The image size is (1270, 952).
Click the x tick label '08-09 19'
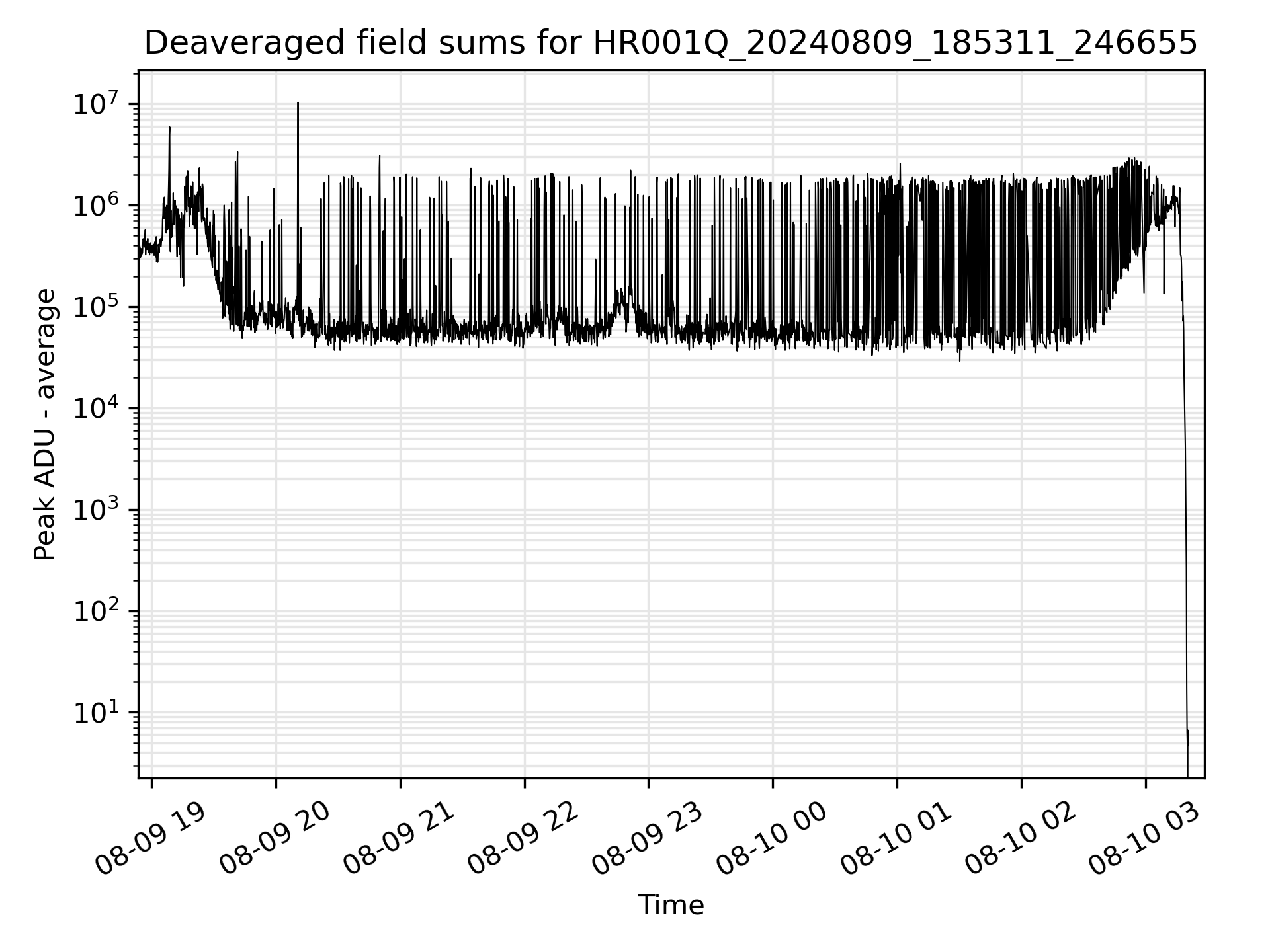(x=151, y=840)
